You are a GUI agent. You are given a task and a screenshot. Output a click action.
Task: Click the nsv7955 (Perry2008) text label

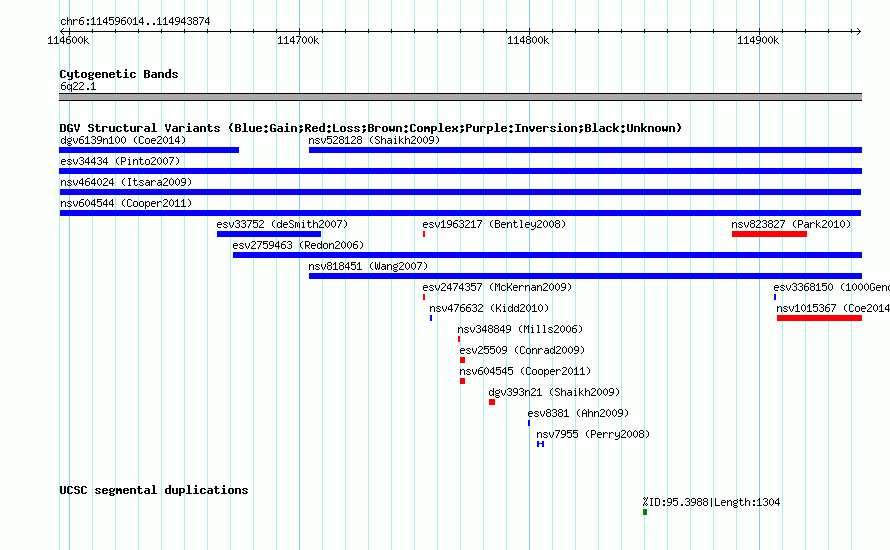[593, 434]
